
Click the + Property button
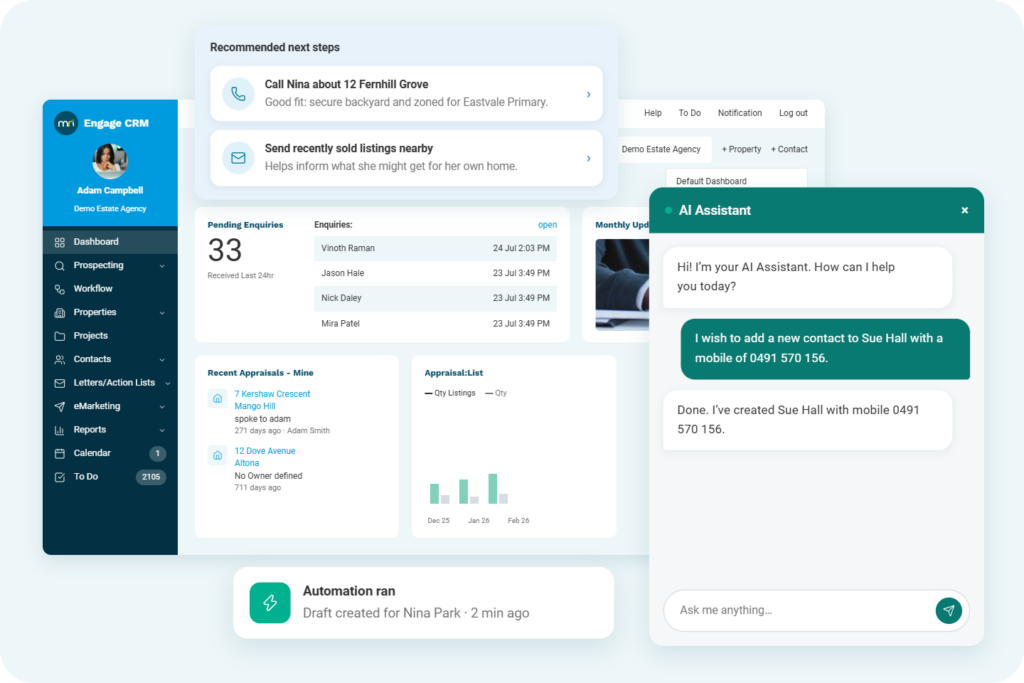click(741, 150)
